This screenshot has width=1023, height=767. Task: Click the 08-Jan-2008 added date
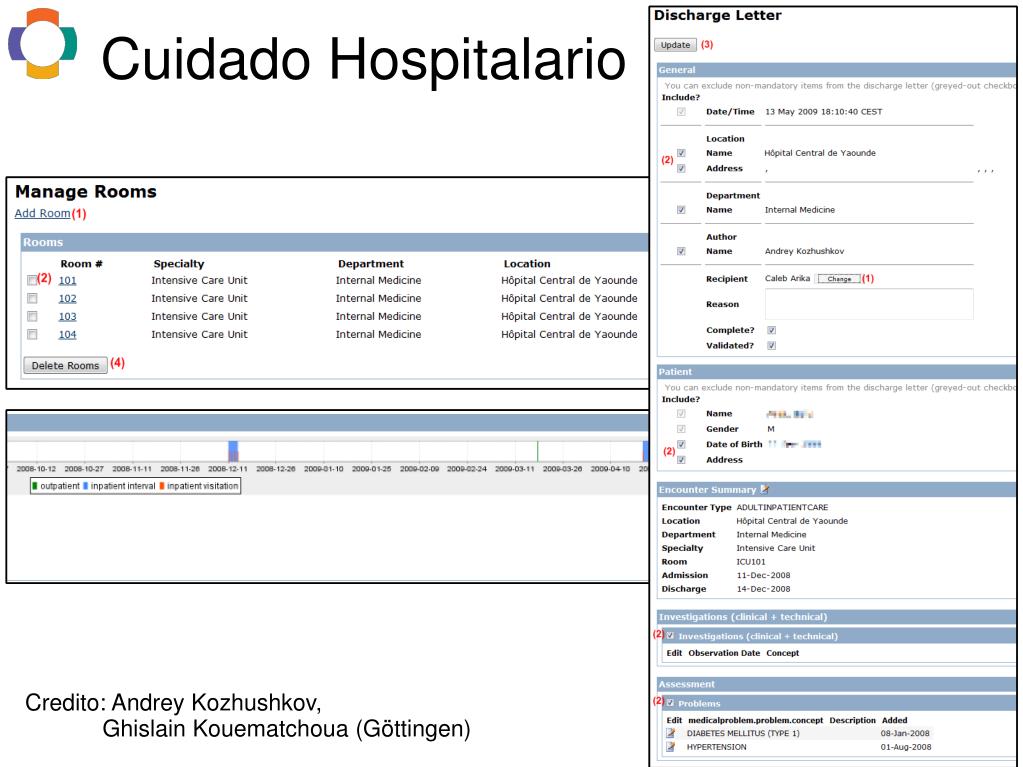coord(905,733)
